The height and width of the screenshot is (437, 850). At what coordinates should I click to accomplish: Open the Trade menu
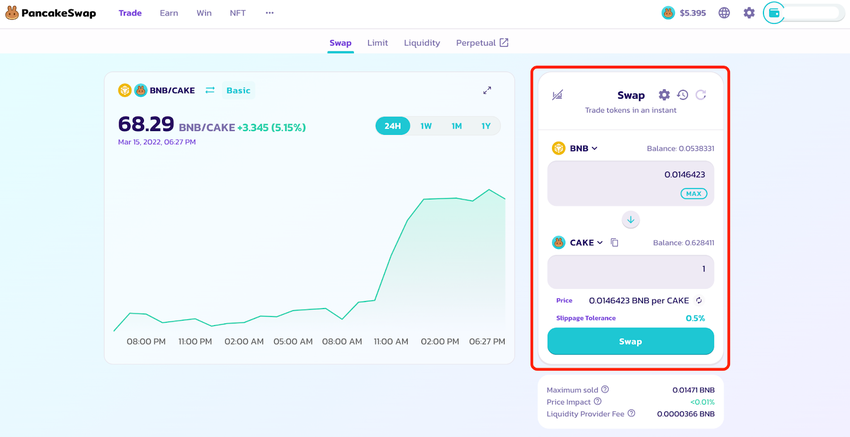[x=130, y=13]
